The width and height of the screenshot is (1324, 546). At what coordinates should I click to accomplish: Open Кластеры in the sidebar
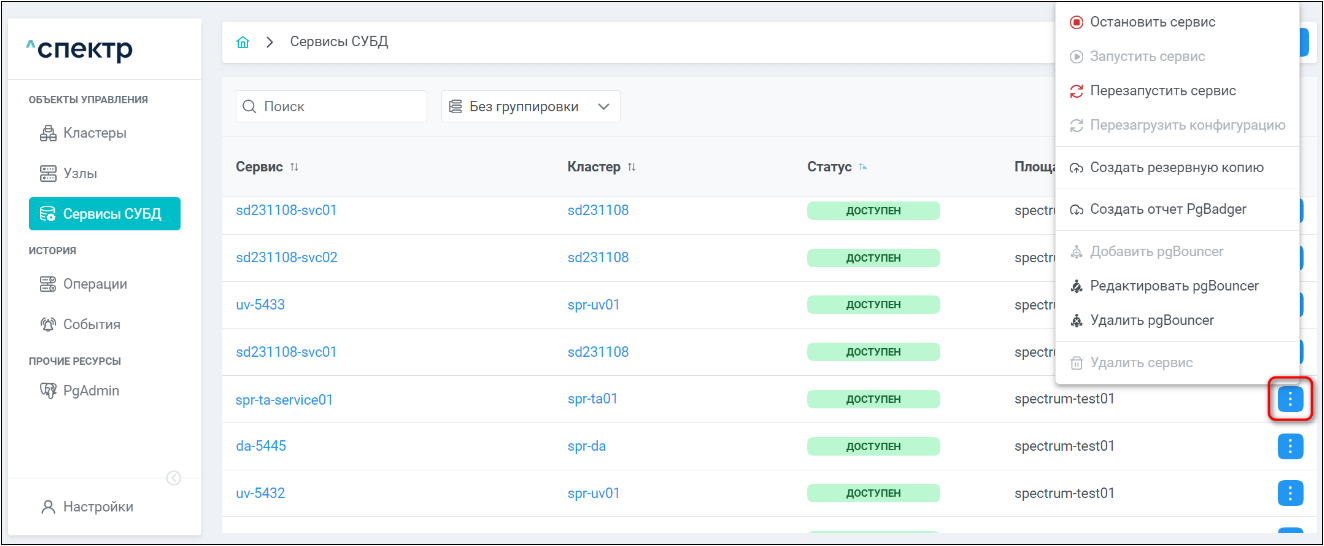point(94,133)
